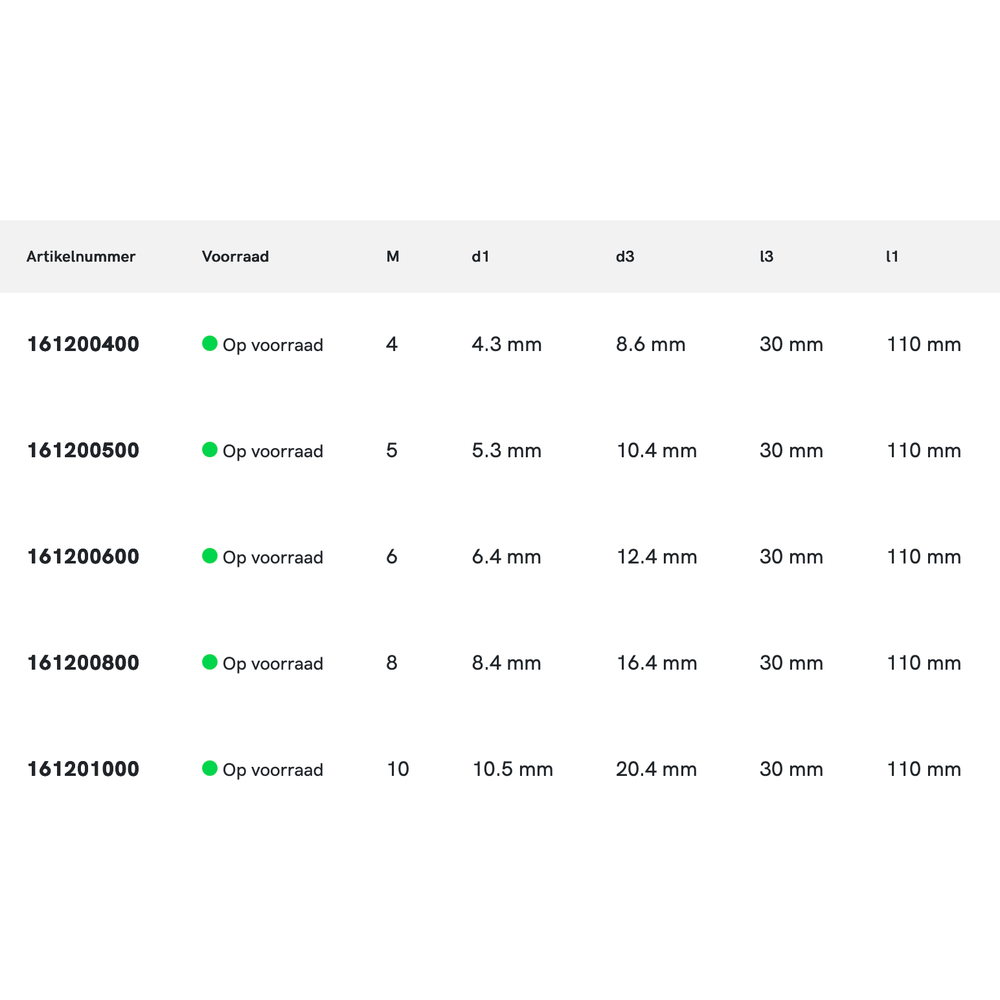1000x1000 pixels.
Task: Click the d1 column header
Action: click(481, 257)
